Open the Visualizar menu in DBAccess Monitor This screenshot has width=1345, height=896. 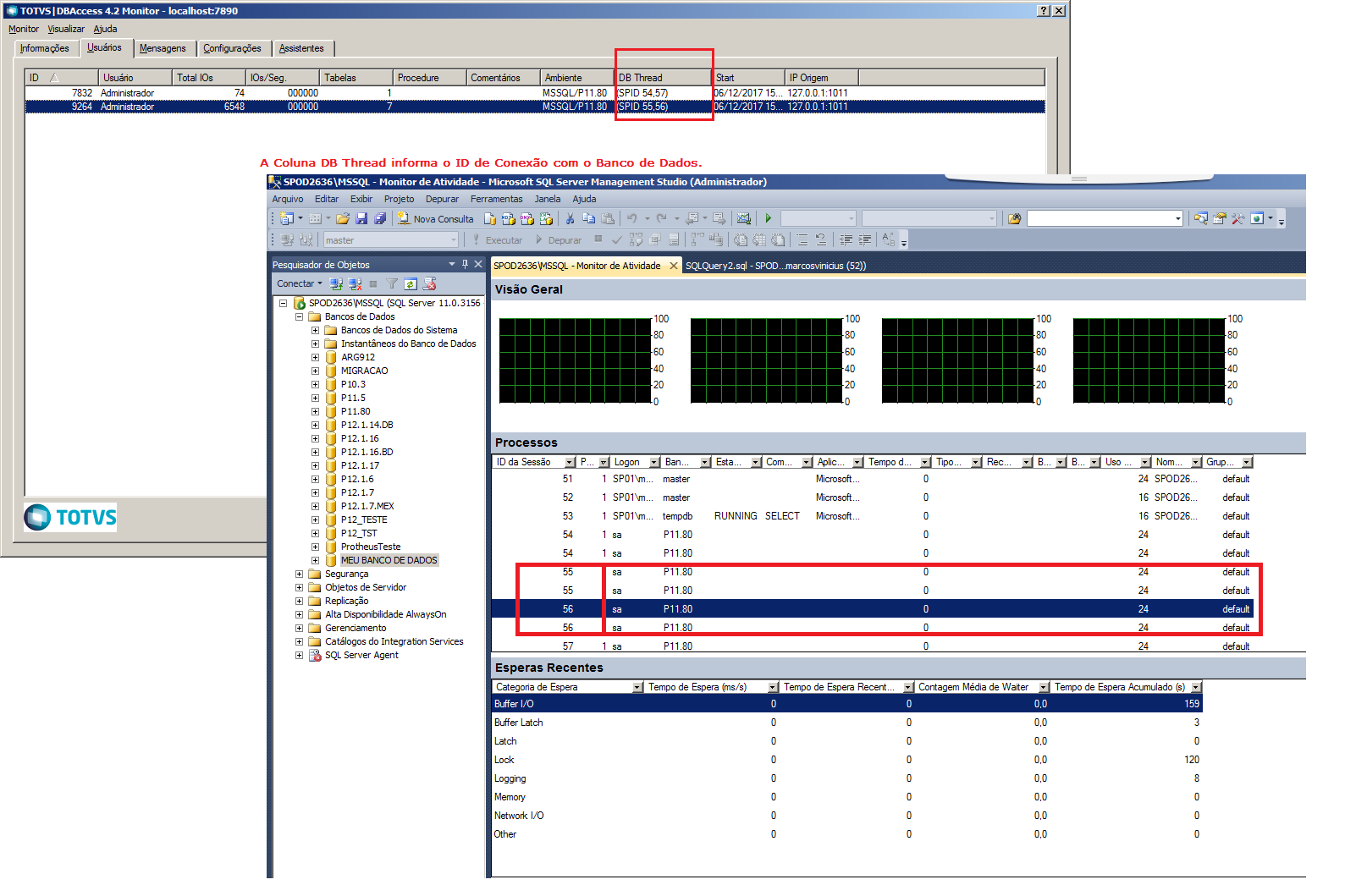[66, 29]
